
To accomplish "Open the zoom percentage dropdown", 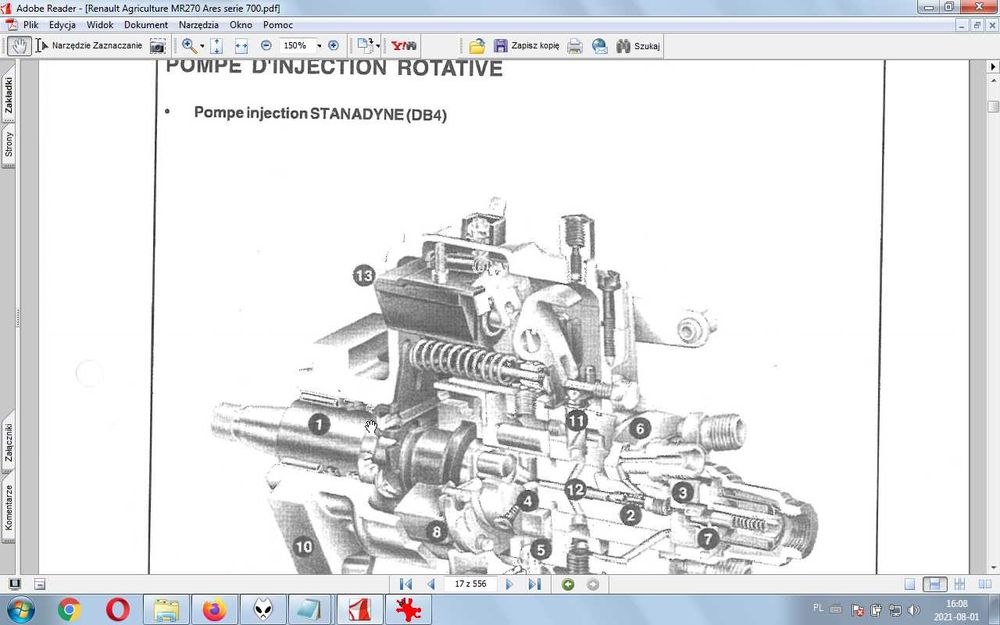I will click(320, 46).
